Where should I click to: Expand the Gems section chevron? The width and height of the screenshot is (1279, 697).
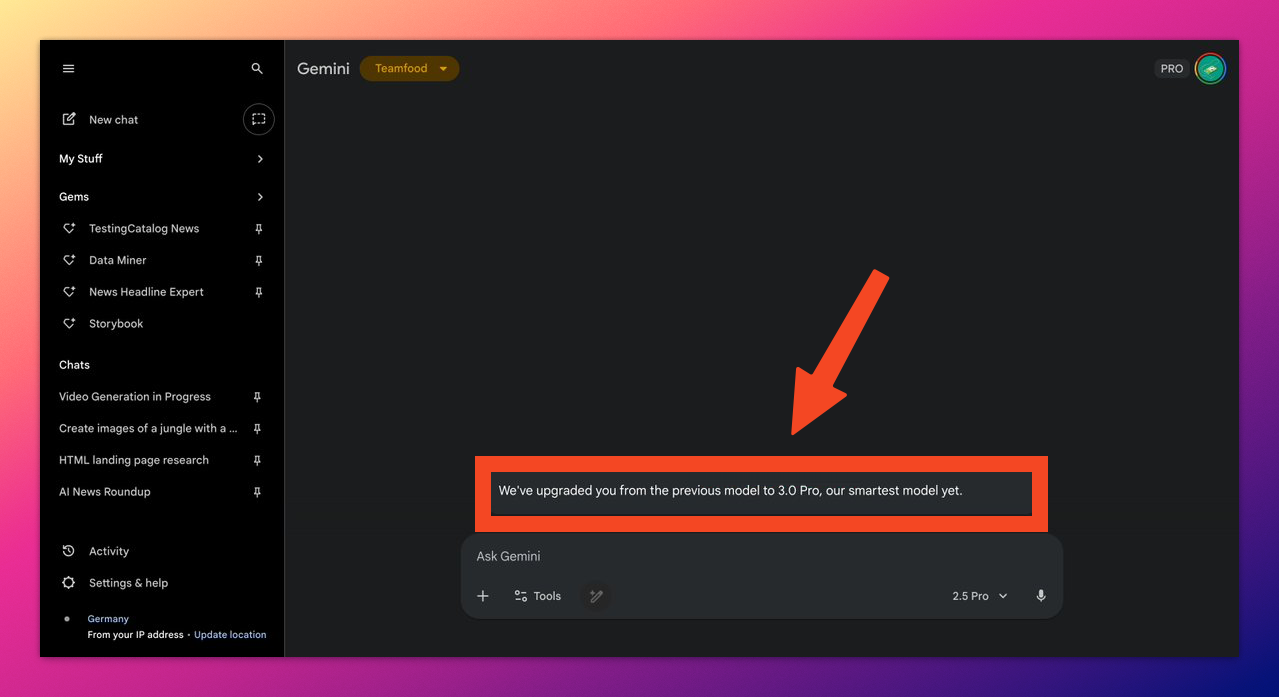[x=260, y=197]
